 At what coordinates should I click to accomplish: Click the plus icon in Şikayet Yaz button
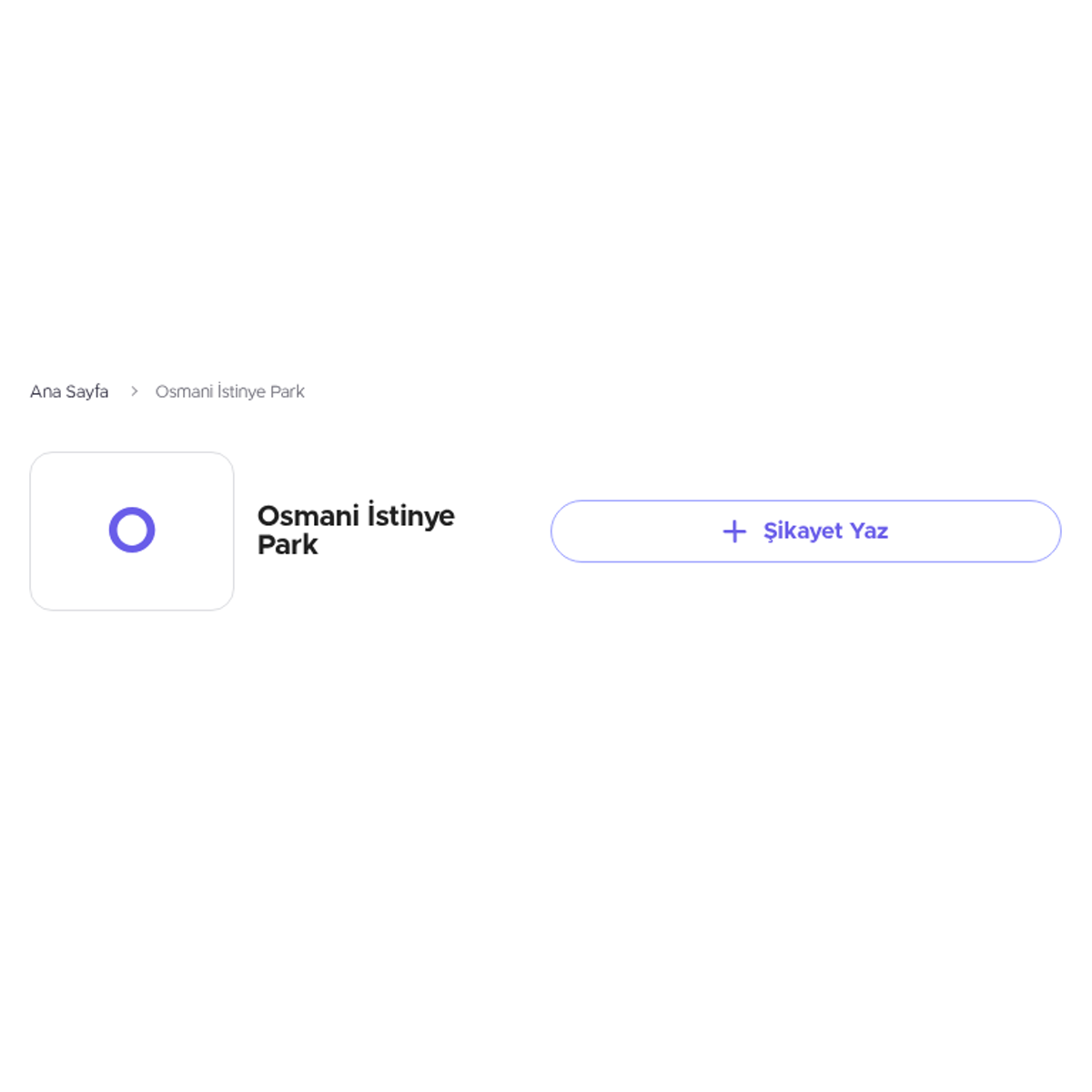point(734,531)
